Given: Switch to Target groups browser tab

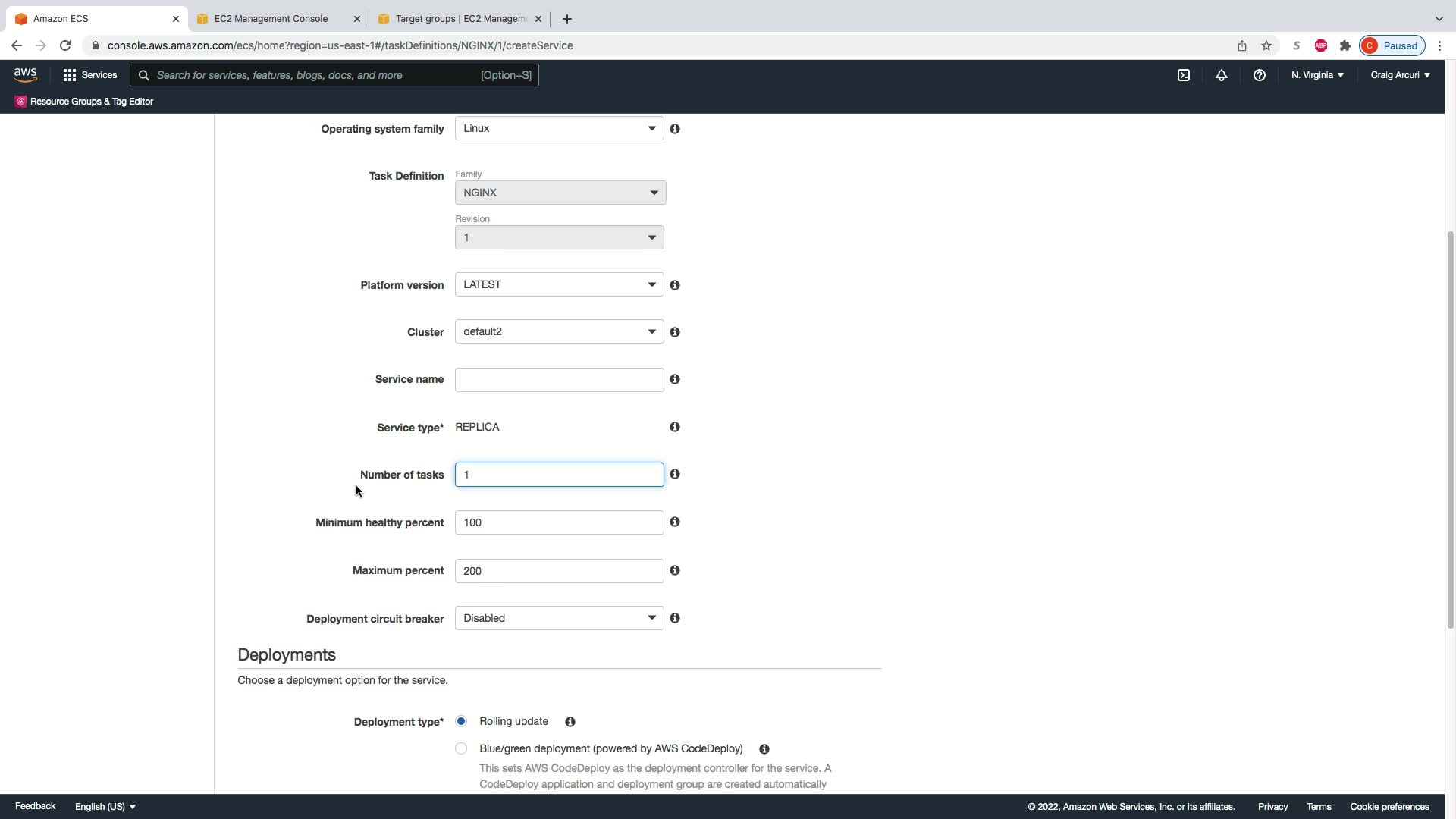Looking at the screenshot, I should pyautogui.click(x=460, y=19).
